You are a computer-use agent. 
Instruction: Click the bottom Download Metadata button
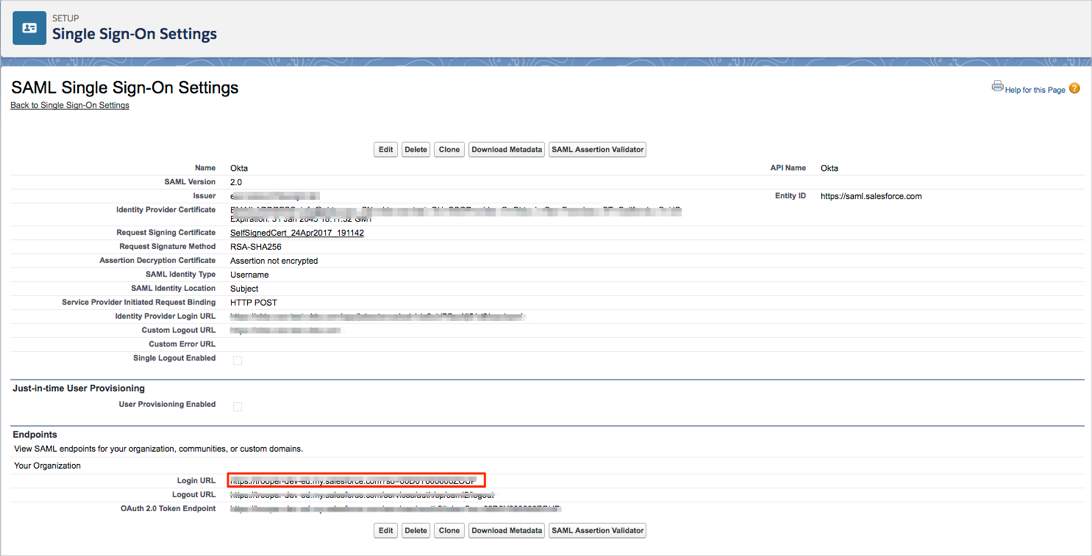[506, 531]
